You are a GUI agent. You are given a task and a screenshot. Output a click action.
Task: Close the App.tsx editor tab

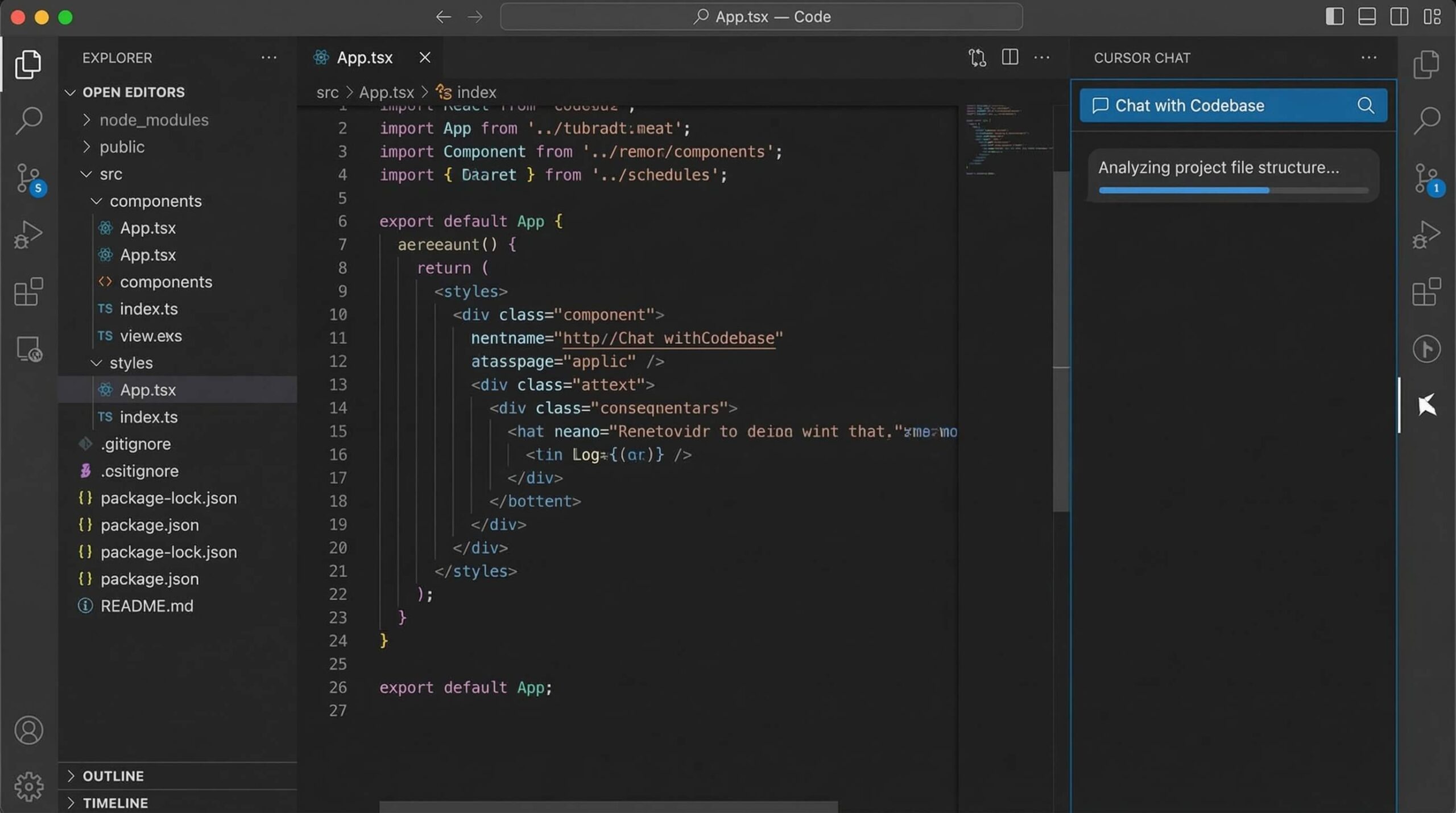click(424, 57)
